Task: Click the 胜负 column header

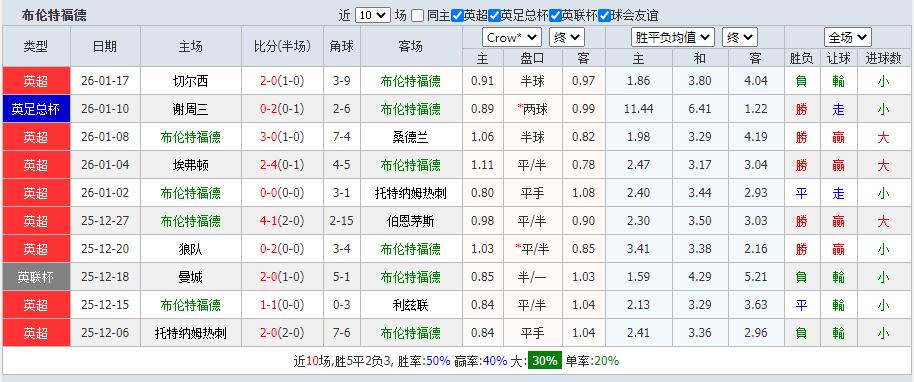Action: pos(801,58)
